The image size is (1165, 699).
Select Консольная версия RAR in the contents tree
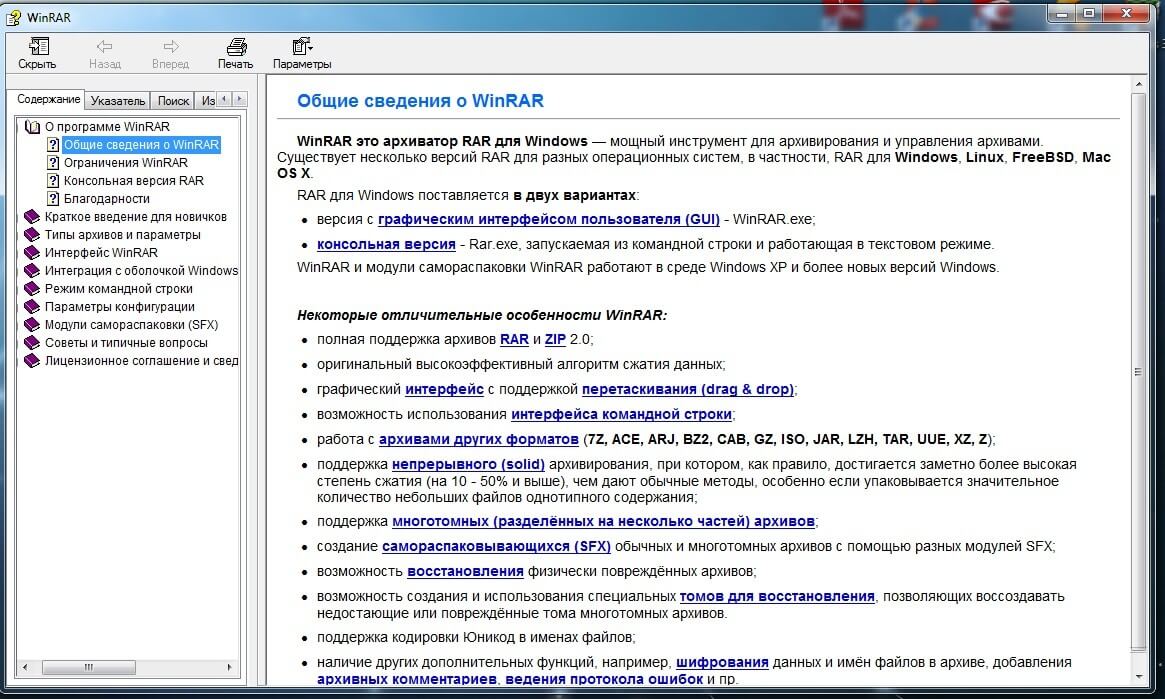click(x=133, y=181)
